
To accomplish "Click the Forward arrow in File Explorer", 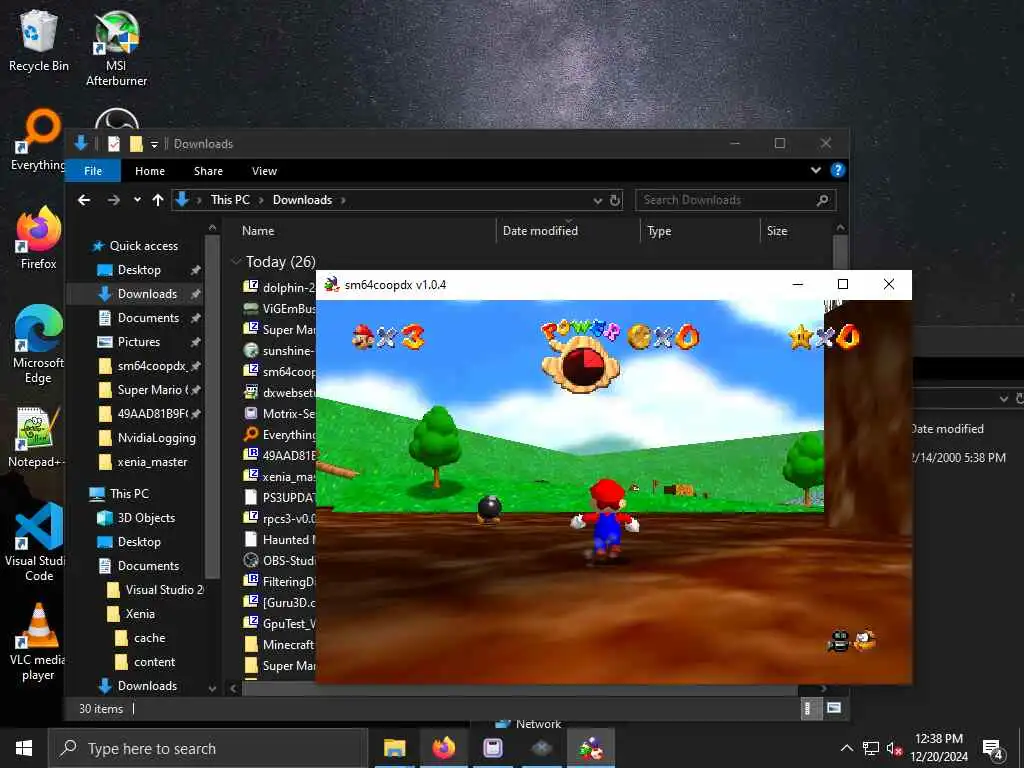I will [114, 200].
